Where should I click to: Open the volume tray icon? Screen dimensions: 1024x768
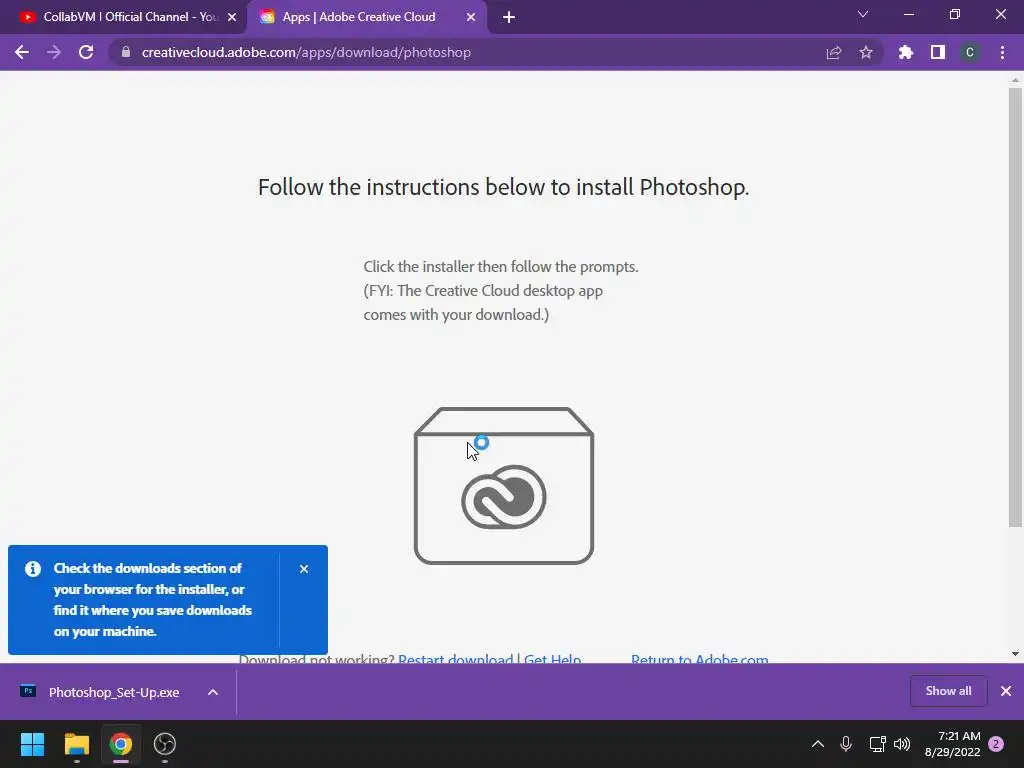tap(902, 744)
